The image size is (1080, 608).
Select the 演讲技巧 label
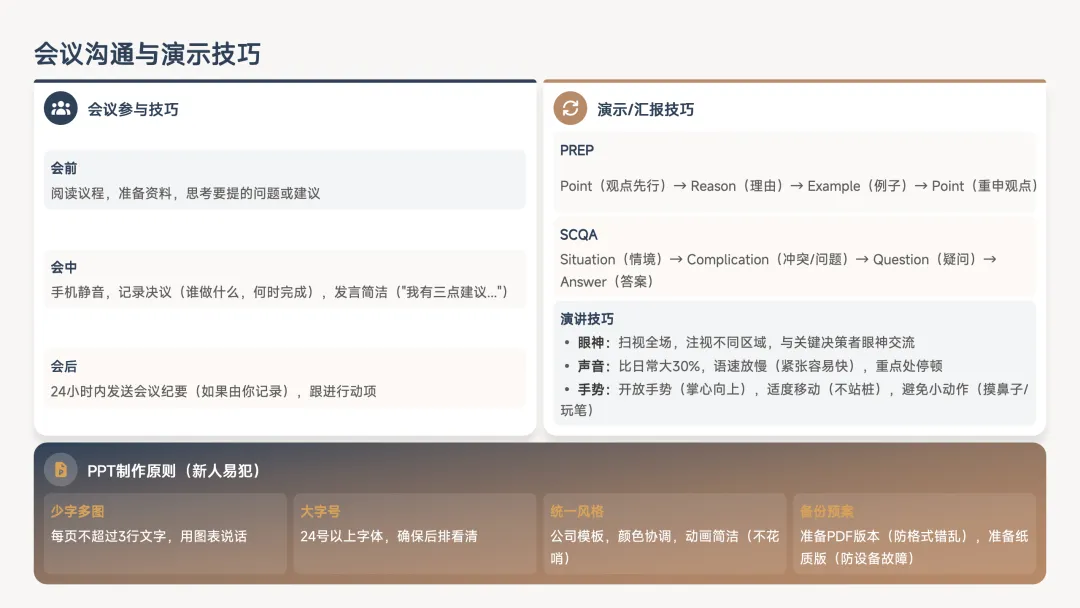tap(587, 319)
